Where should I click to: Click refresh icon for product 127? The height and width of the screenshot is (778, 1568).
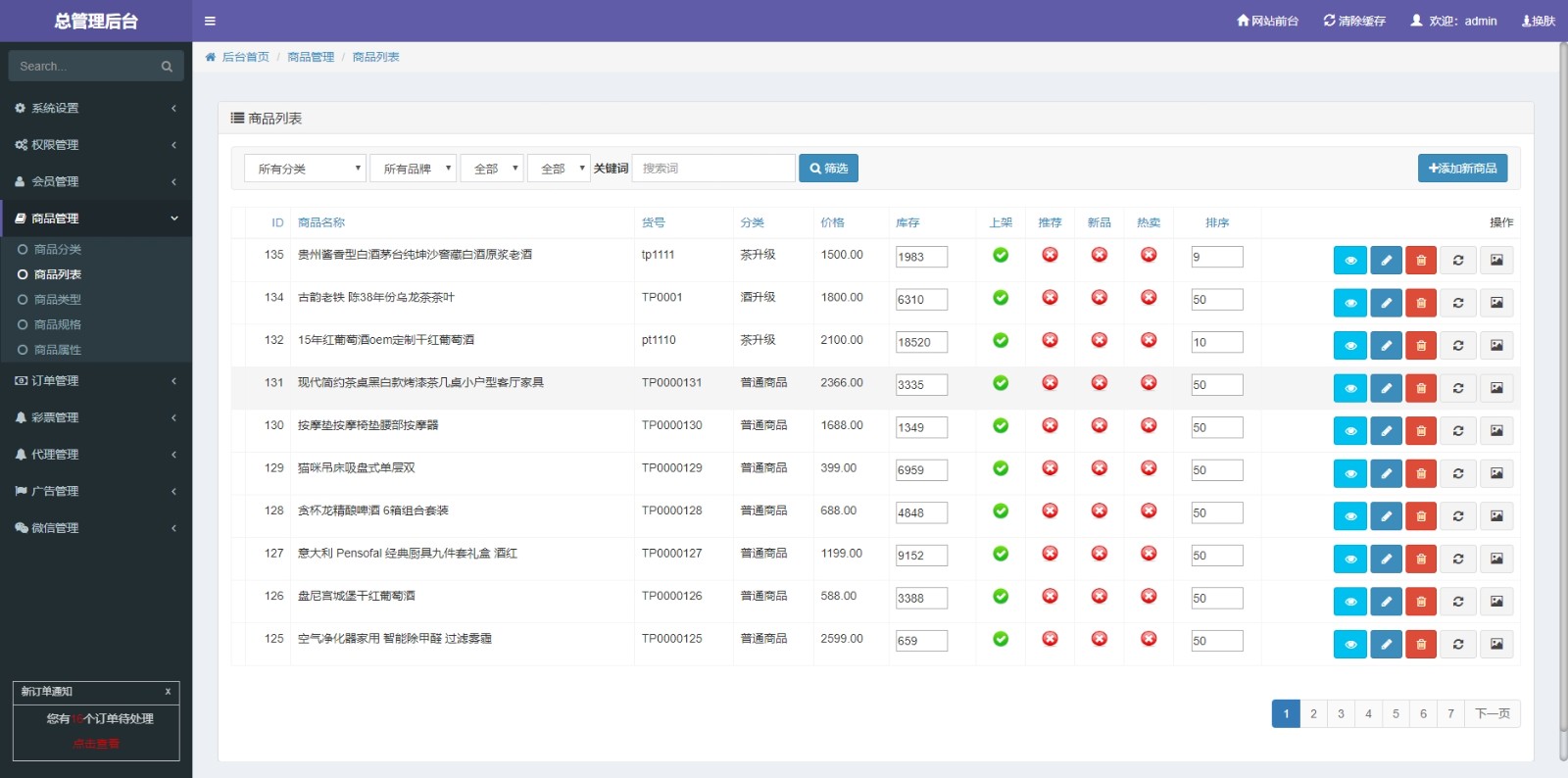coord(1458,559)
